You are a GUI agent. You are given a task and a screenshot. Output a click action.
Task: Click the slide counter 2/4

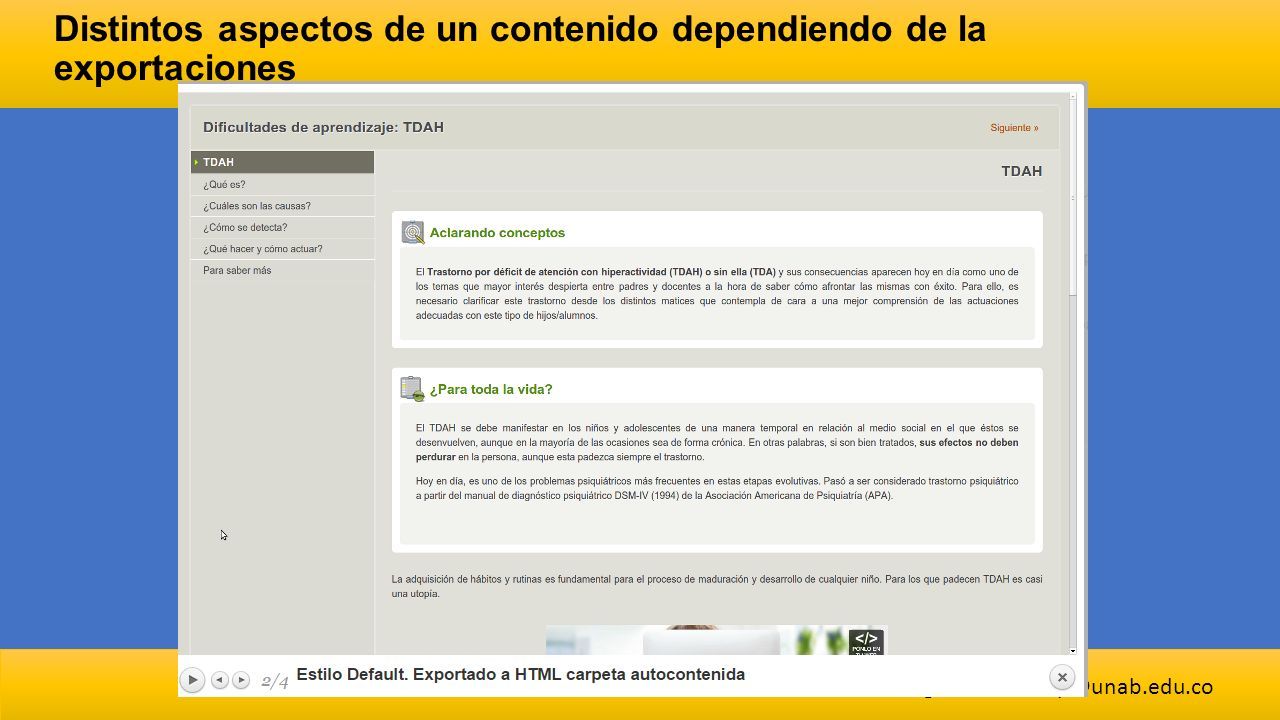point(275,682)
